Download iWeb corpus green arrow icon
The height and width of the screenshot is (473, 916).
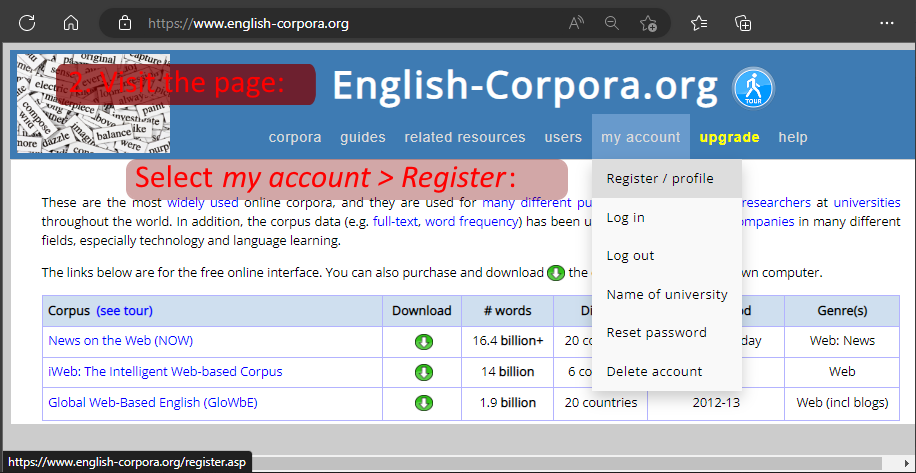(424, 372)
